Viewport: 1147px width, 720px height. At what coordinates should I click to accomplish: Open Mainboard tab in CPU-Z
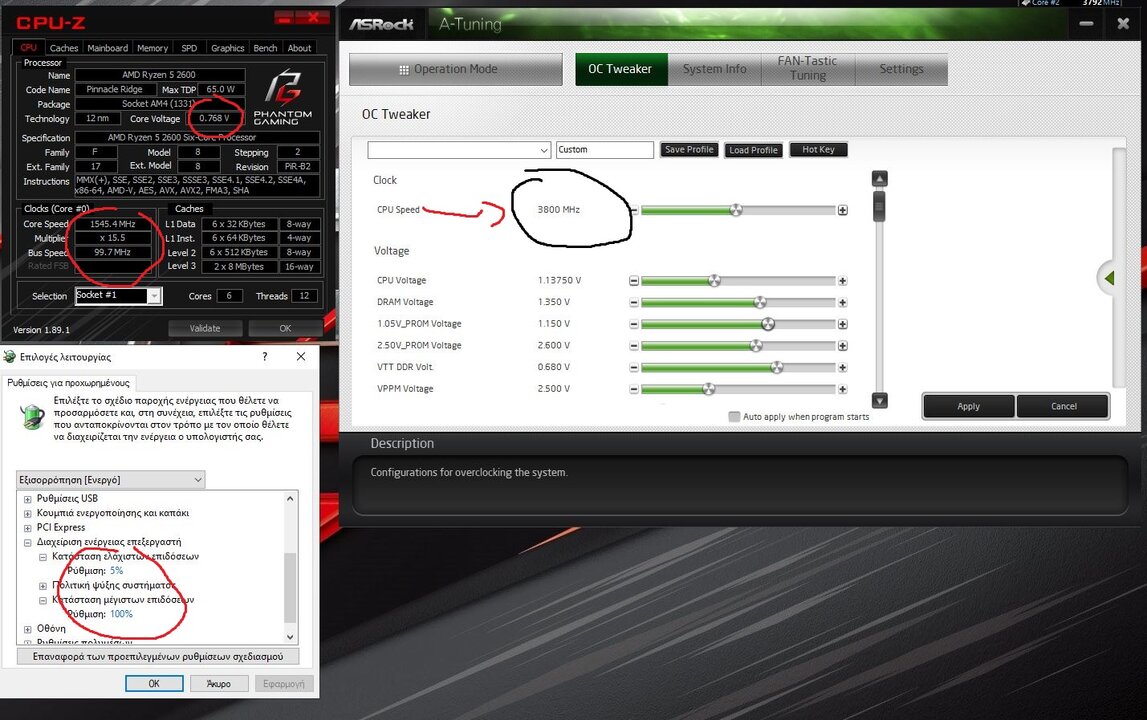pos(108,48)
